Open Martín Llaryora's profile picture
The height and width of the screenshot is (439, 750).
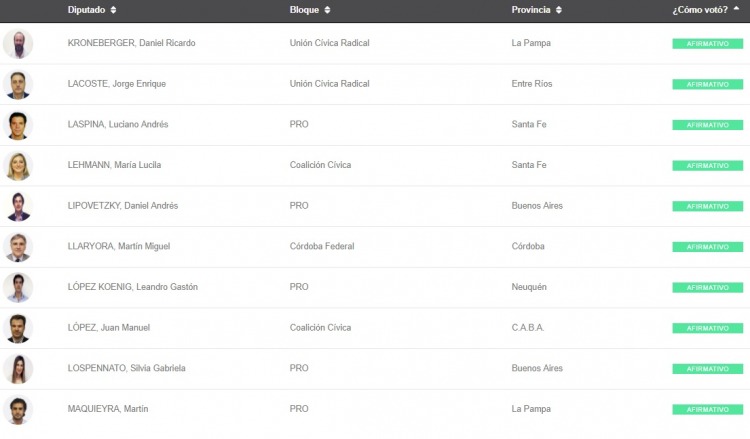coord(18,247)
